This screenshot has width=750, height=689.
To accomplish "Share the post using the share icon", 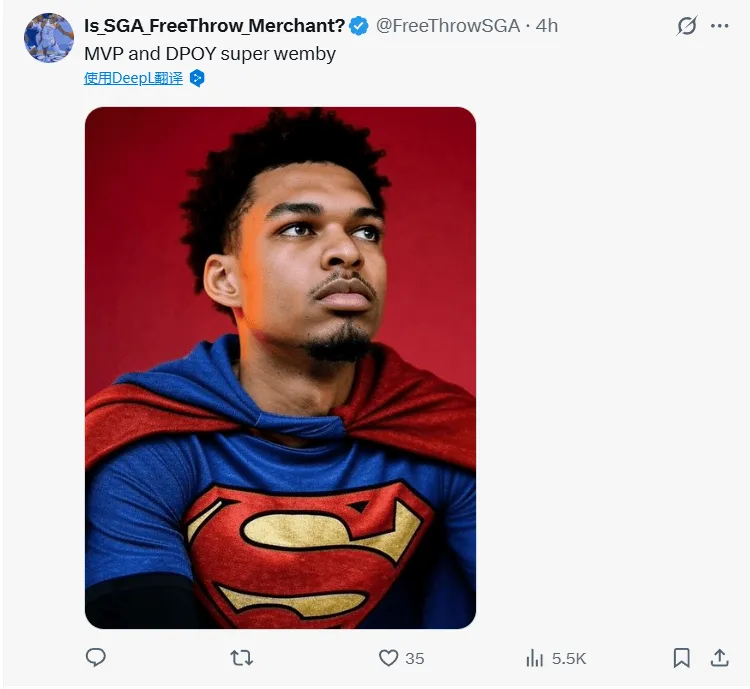I will pyautogui.click(x=719, y=657).
